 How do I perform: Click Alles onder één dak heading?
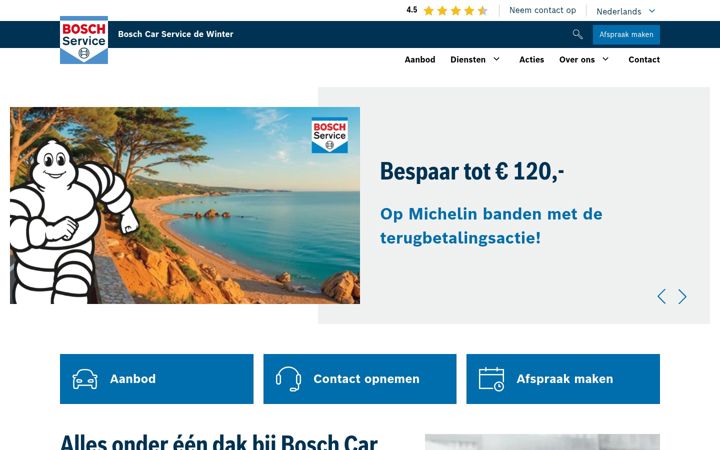219,442
